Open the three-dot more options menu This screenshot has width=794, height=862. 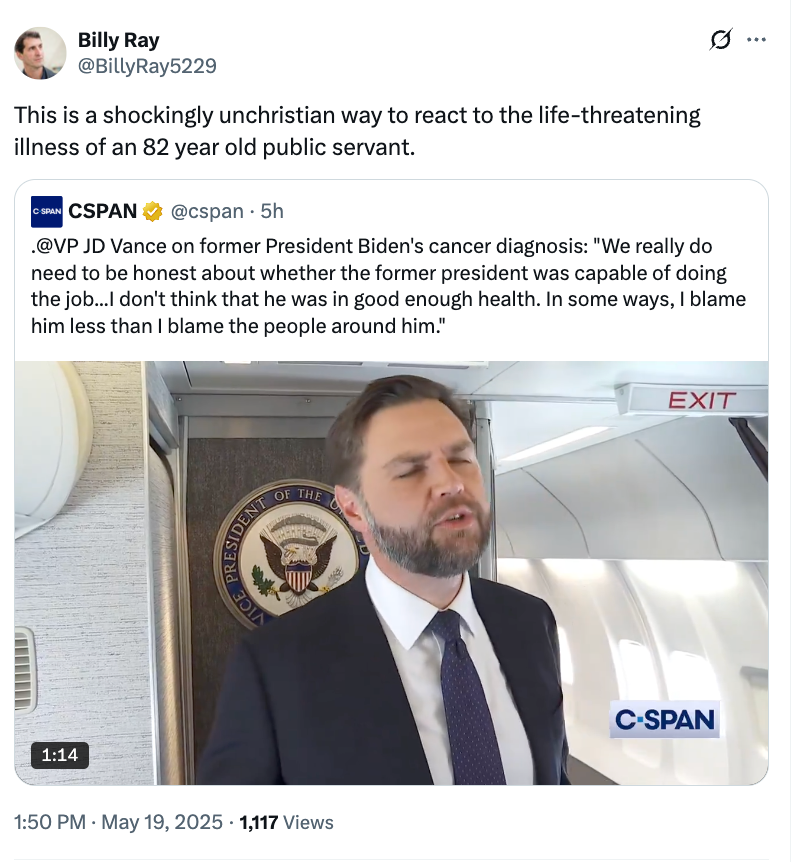pyautogui.click(x=758, y=40)
